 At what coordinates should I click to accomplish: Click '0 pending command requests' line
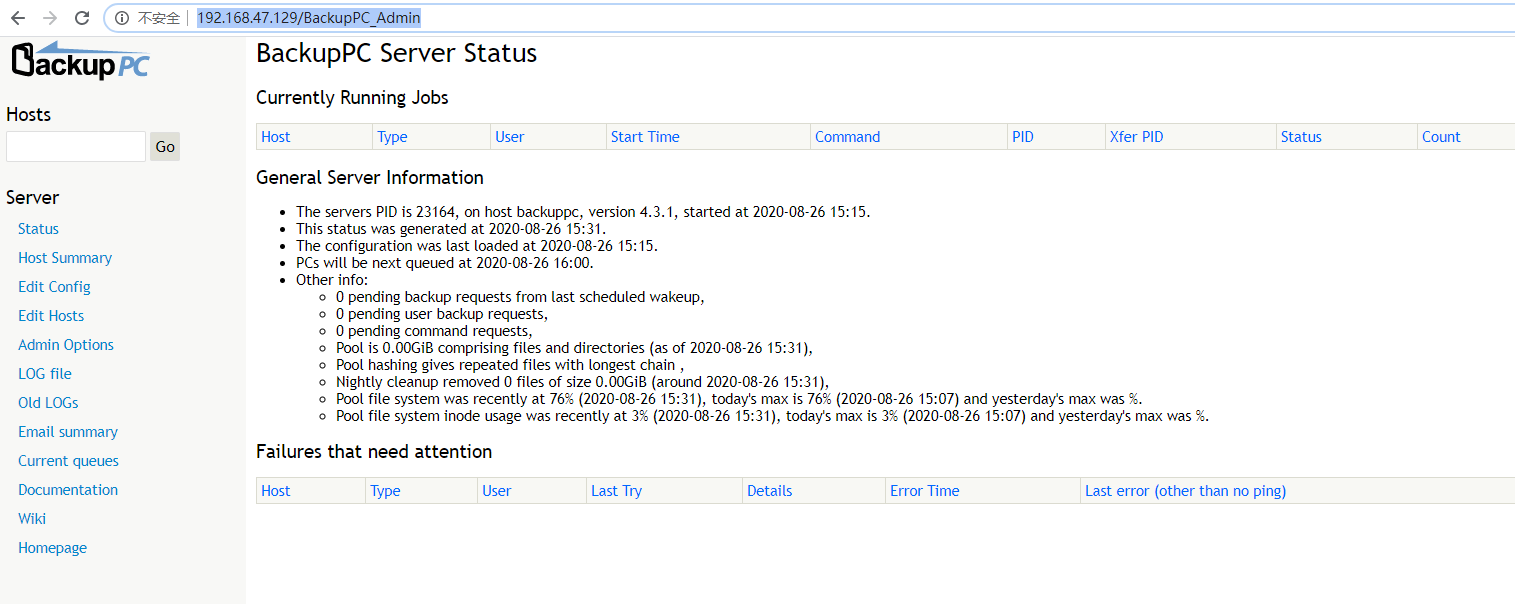click(x=434, y=331)
